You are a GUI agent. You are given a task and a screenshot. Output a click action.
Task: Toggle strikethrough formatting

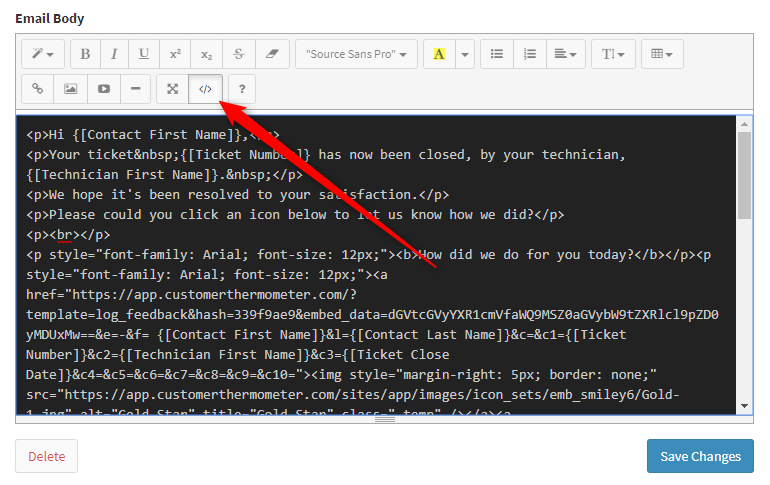coord(239,54)
